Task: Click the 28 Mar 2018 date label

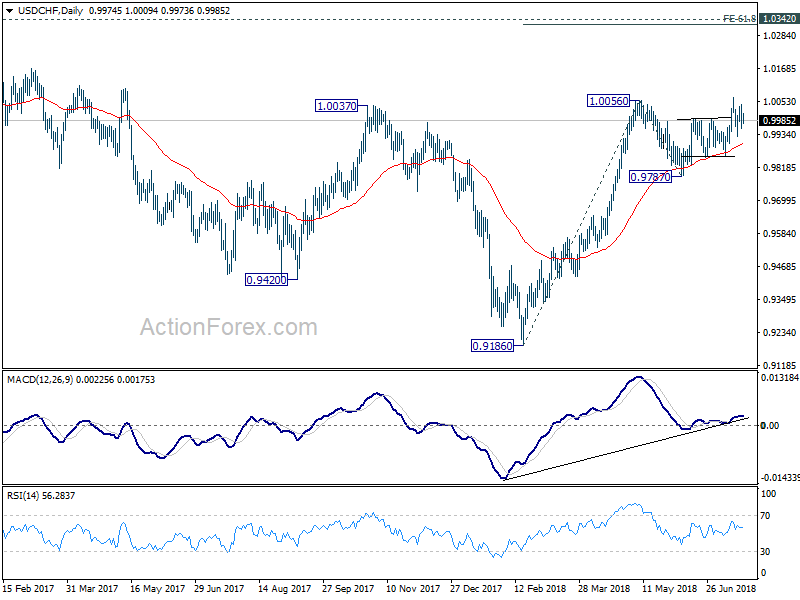Action: tap(605, 588)
